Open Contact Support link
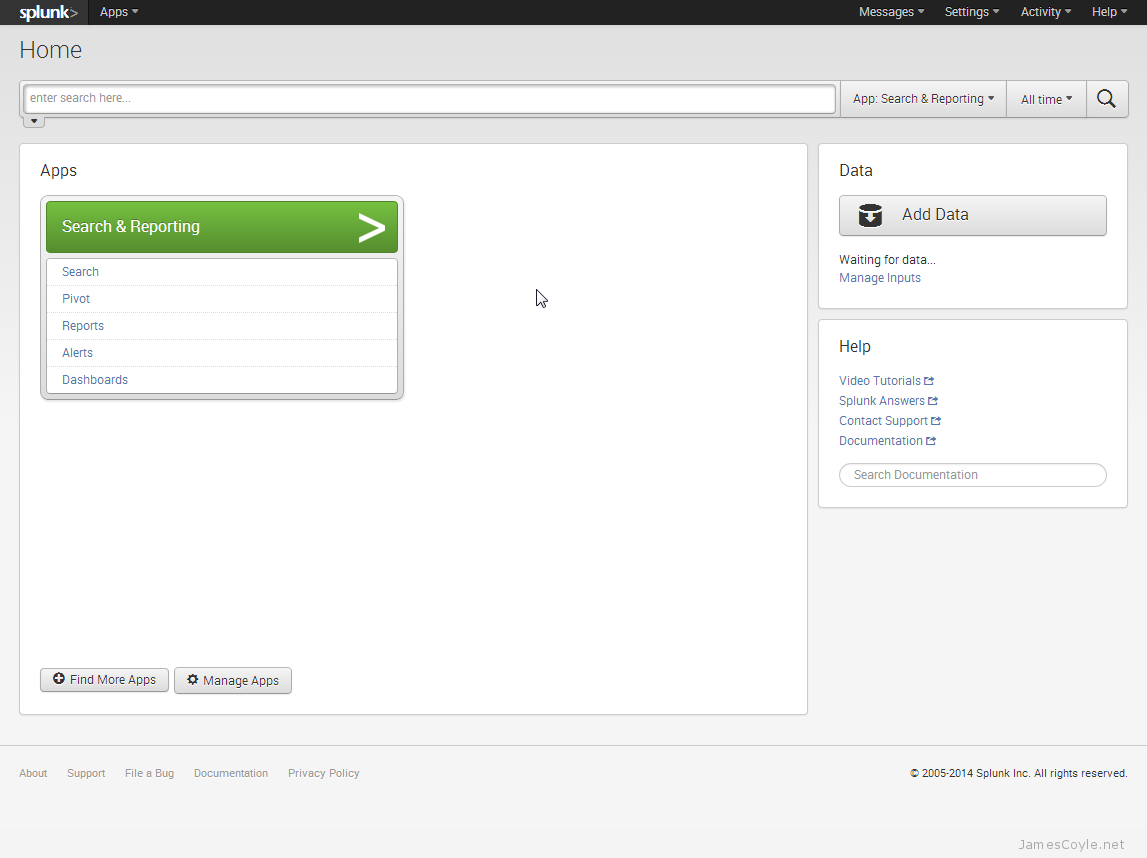The height and width of the screenshot is (858, 1147). pyautogui.click(x=883, y=421)
